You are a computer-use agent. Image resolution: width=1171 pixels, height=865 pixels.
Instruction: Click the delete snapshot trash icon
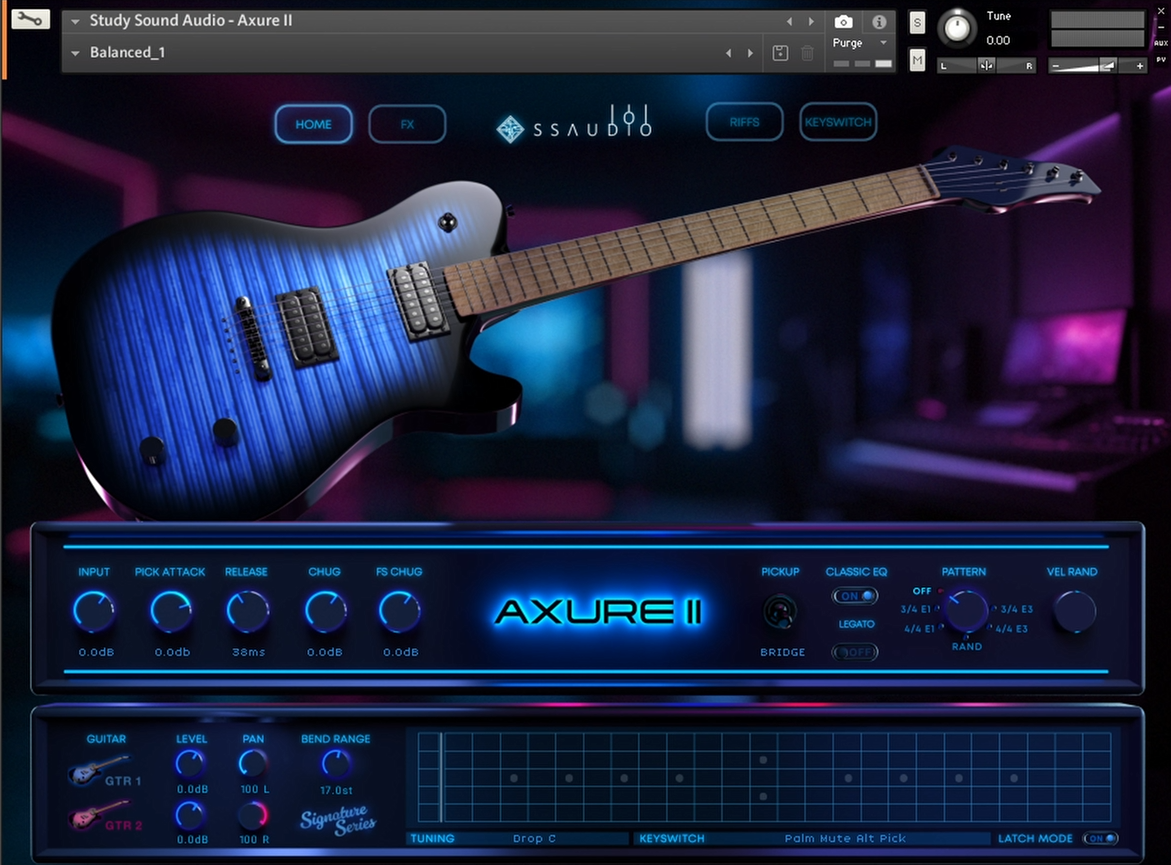click(x=808, y=53)
